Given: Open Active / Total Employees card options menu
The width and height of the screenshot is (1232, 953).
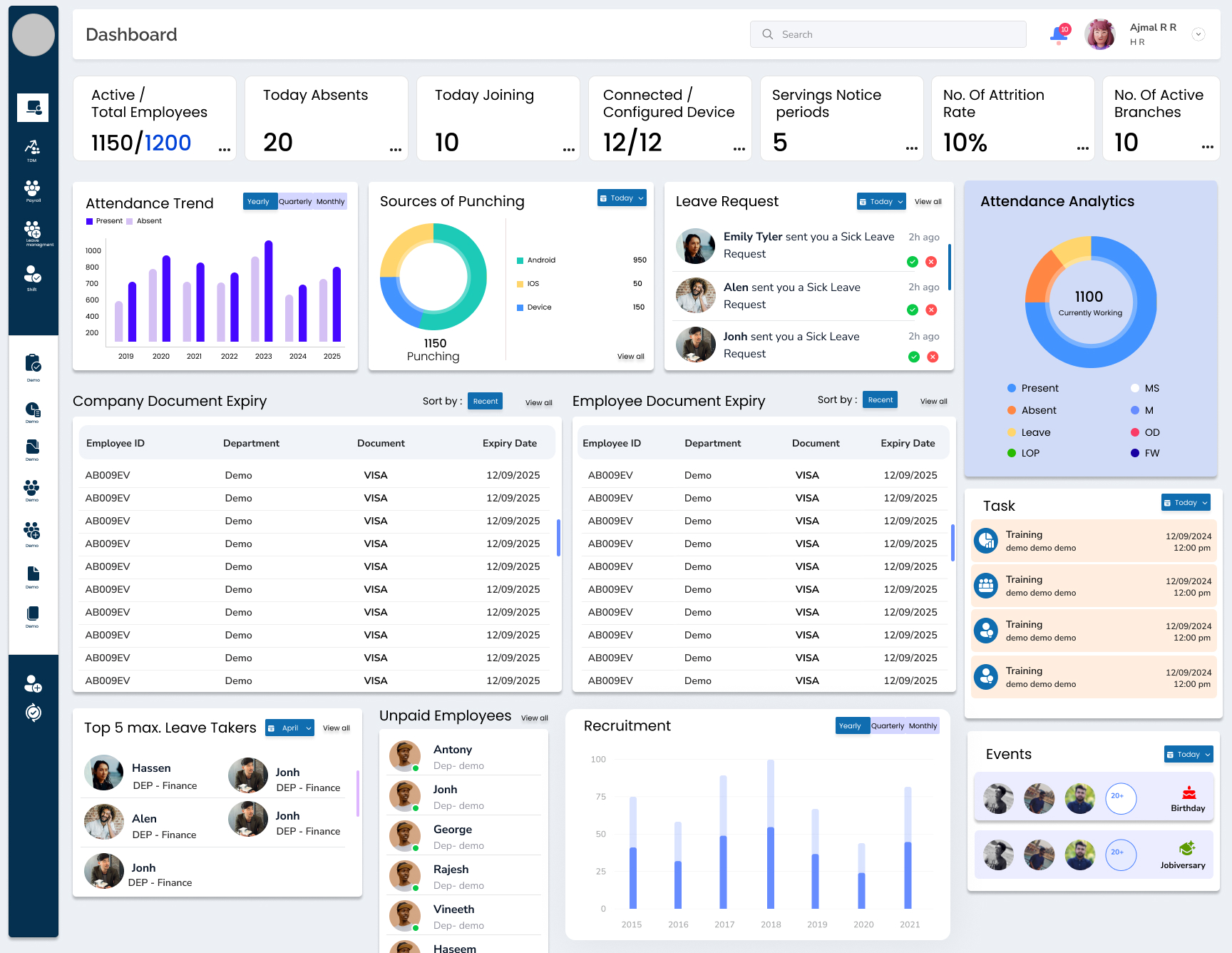Looking at the screenshot, I should [225, 149].
